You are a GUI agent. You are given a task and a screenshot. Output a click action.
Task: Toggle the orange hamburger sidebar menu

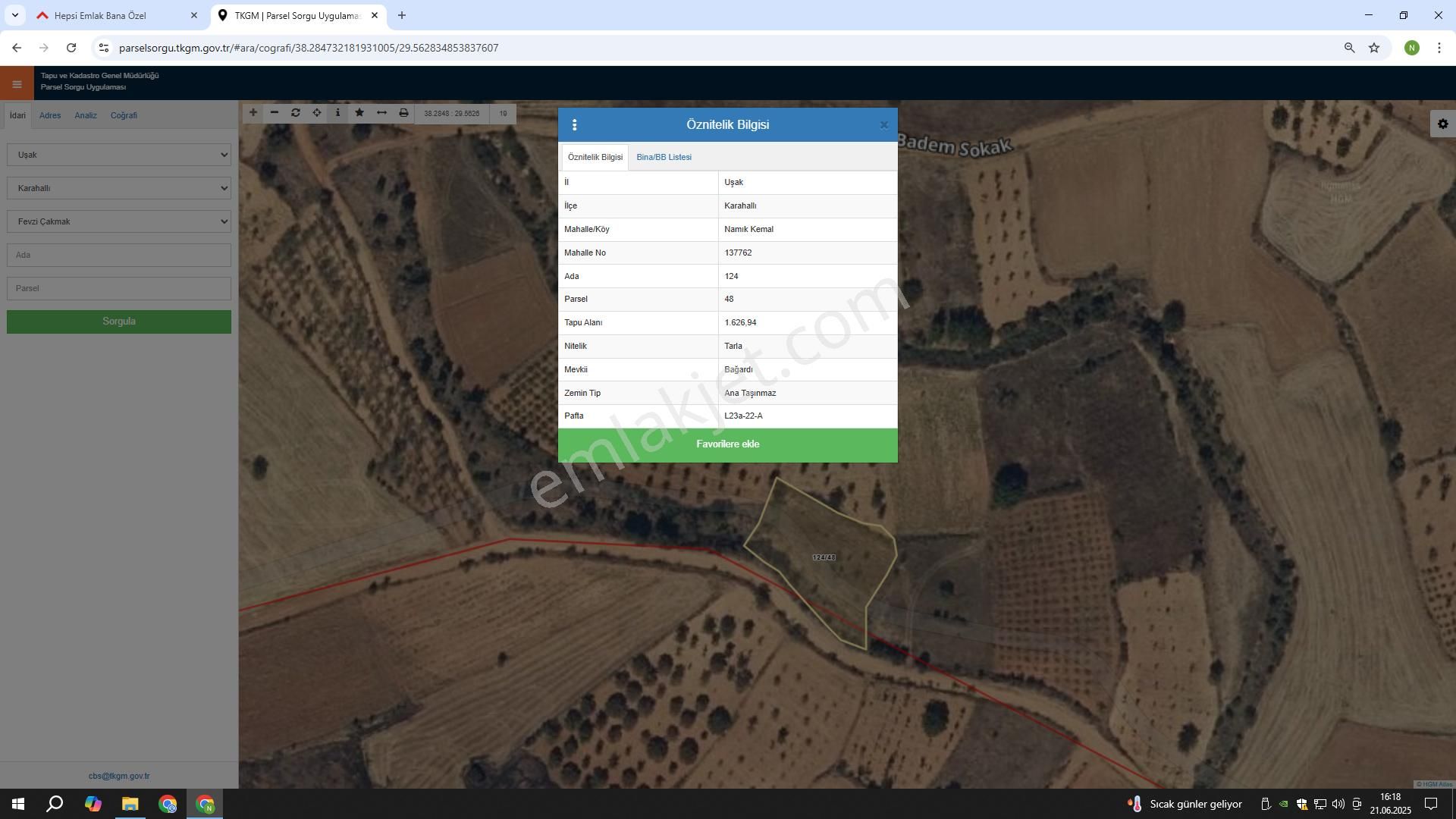17,84
